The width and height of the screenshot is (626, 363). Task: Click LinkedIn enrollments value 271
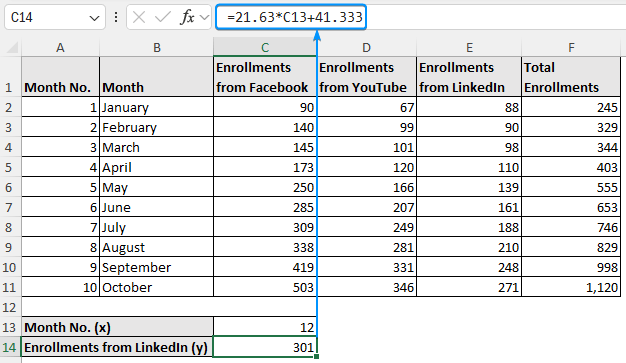click(x=469, y=287)
